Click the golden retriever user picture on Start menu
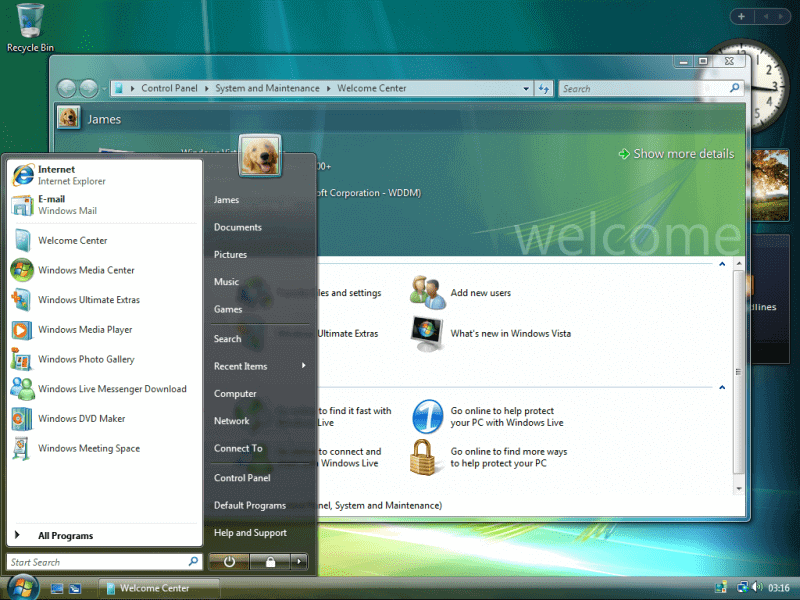Screen dimensions: 800x600 260,156
